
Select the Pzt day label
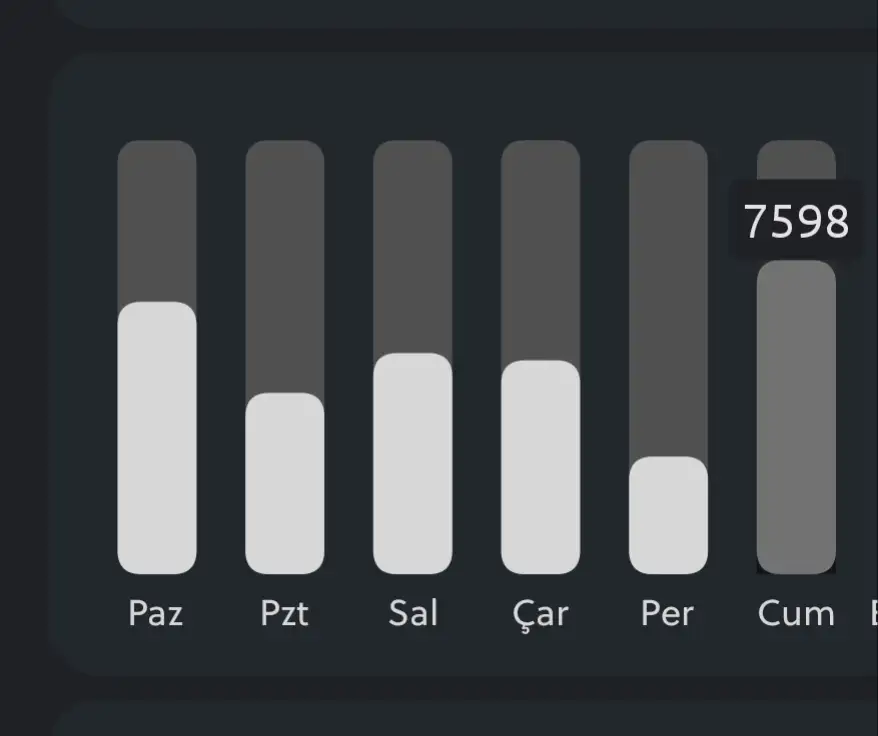point(285,613)
